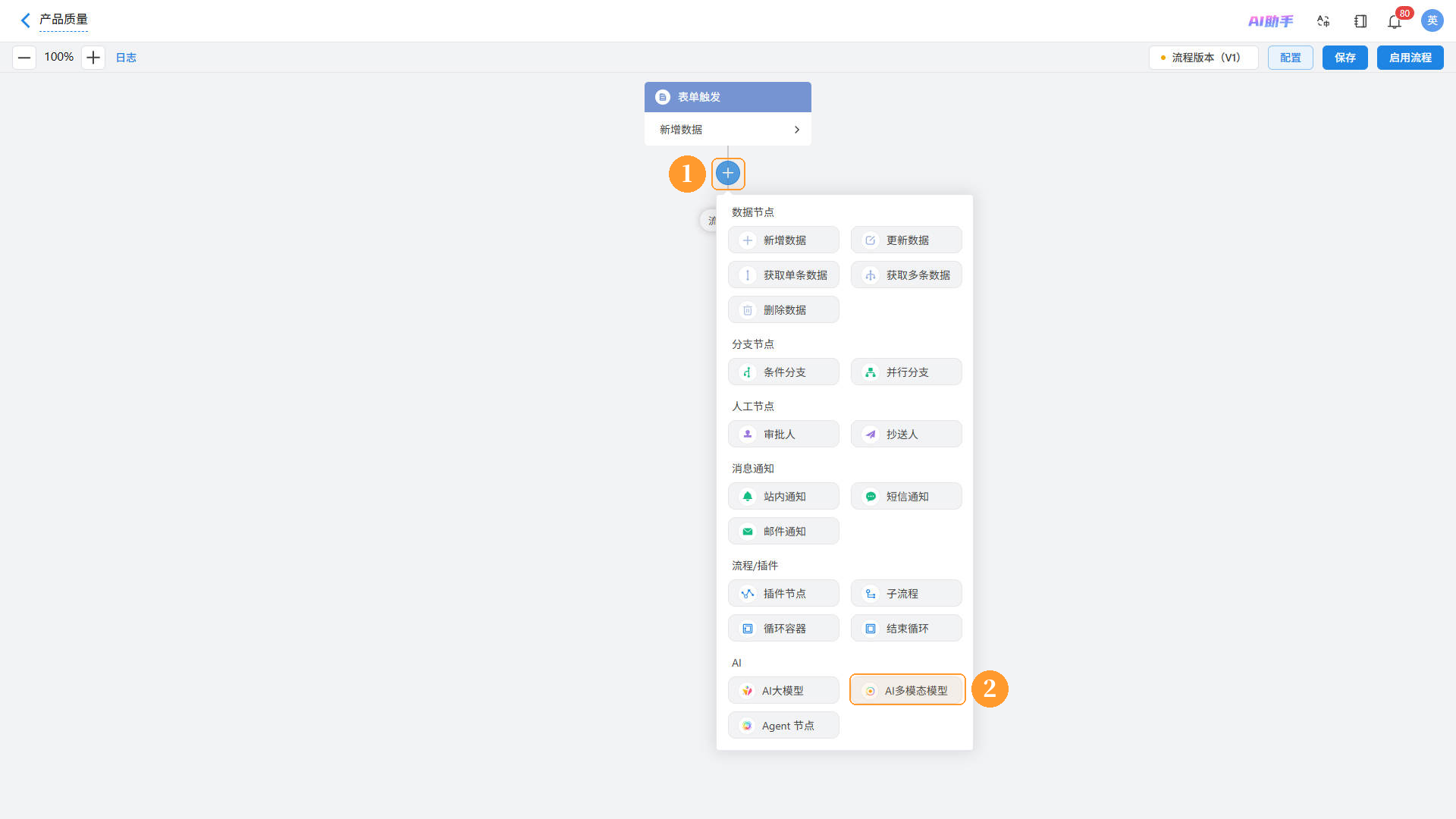
Task: Expand the 新增数据 trigger row chevron
Action: coord(797,130)
